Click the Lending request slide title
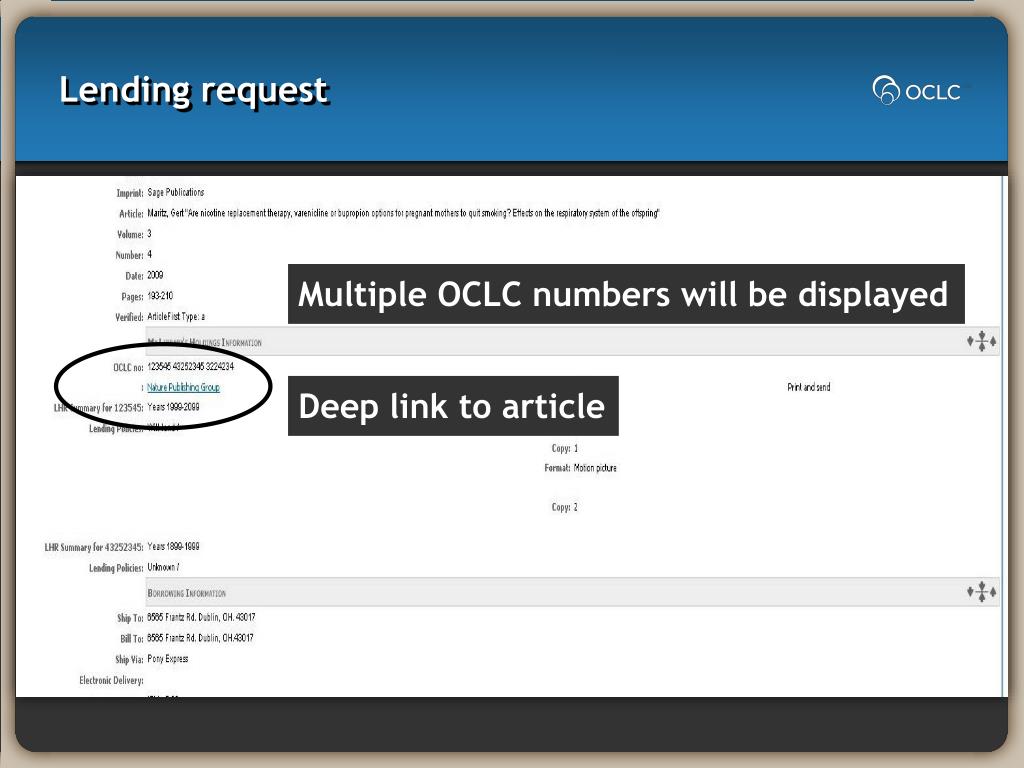This screenshot has height=768, width=1024. click(194, 91)
